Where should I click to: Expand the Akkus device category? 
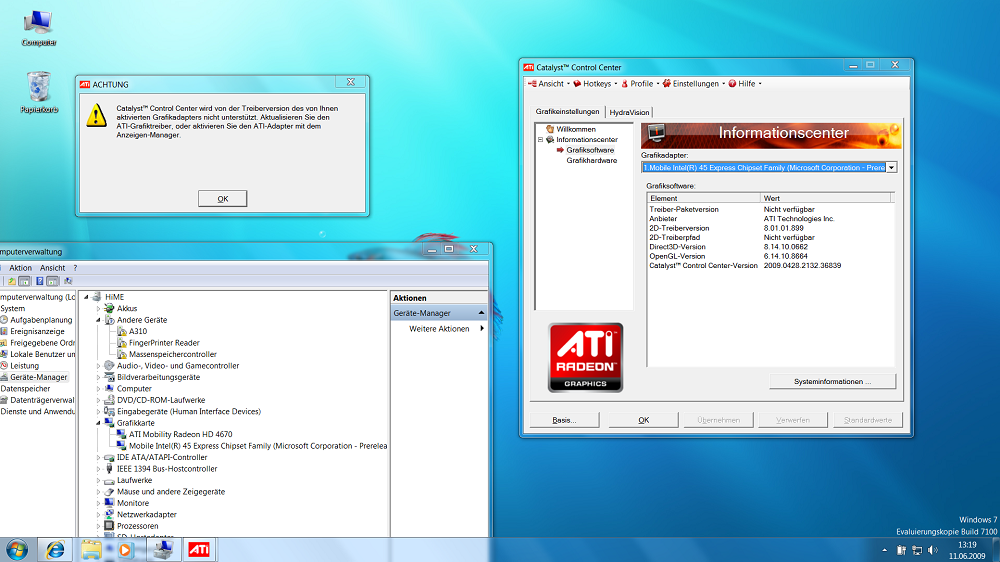[98, 309]
